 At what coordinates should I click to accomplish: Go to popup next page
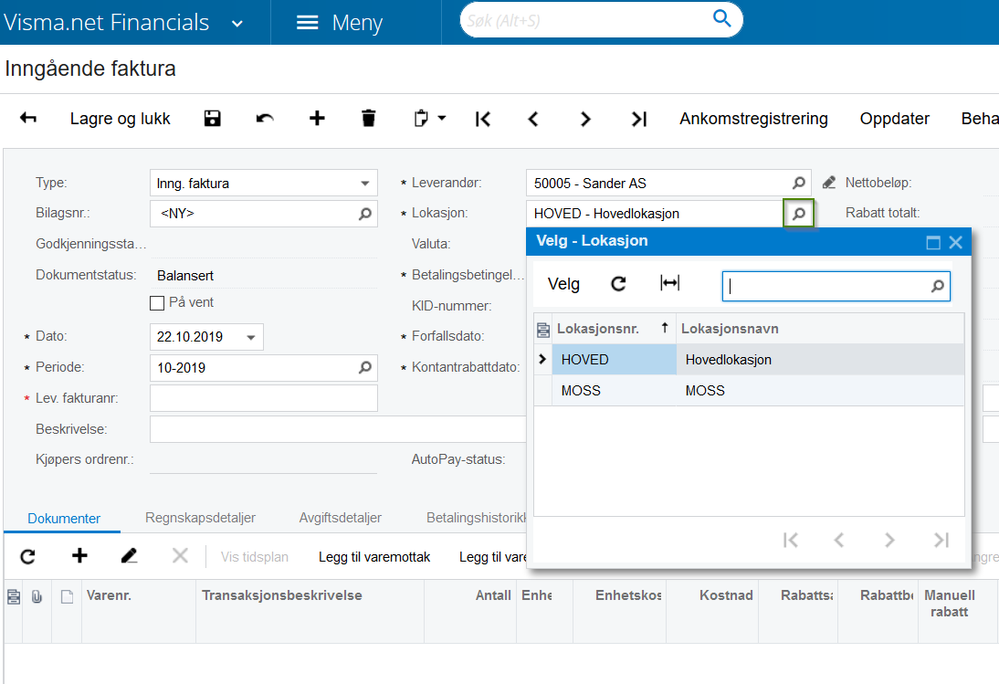[889, 540]
